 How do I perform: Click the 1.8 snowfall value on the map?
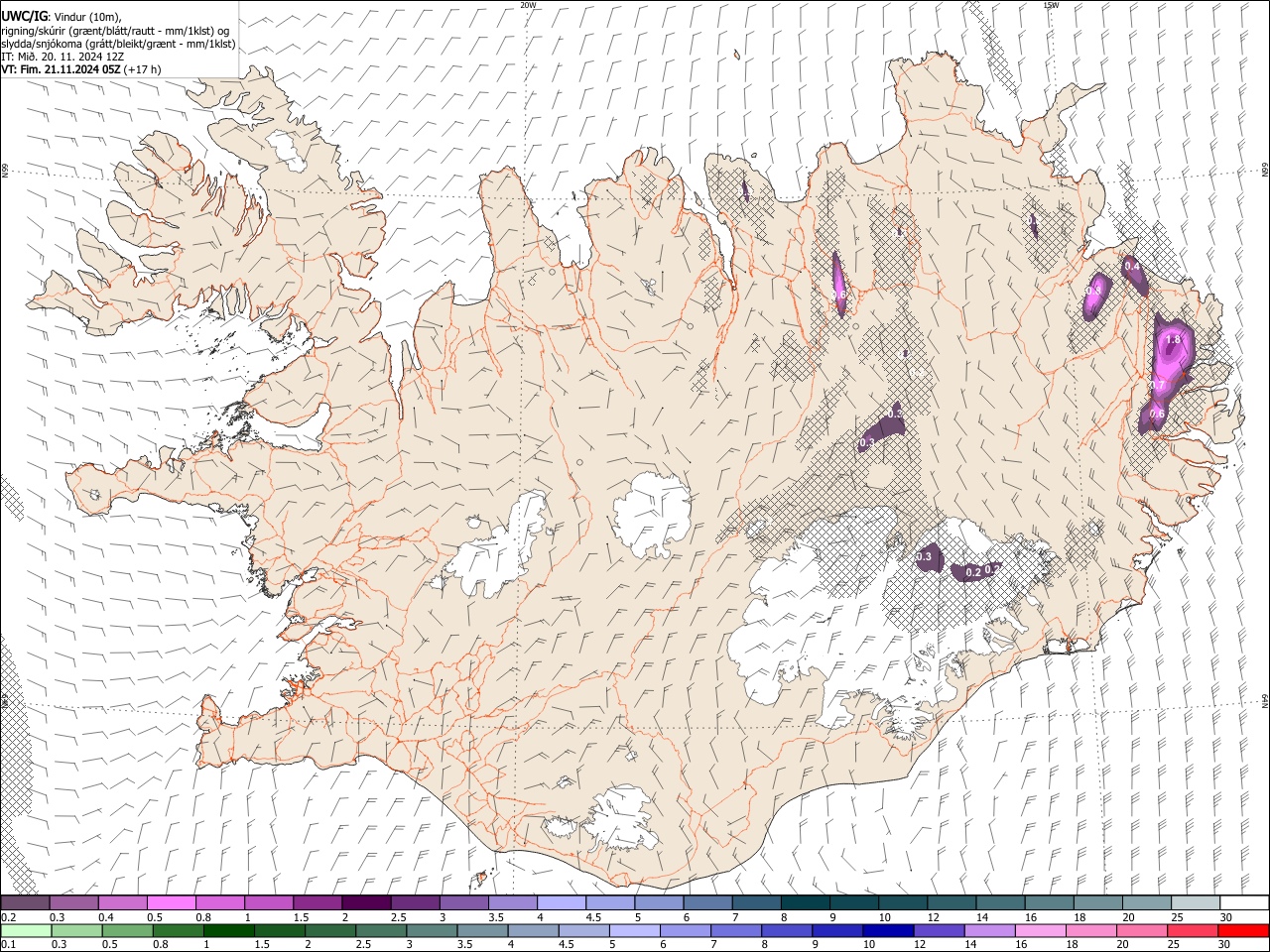[x=1173, y=340]
